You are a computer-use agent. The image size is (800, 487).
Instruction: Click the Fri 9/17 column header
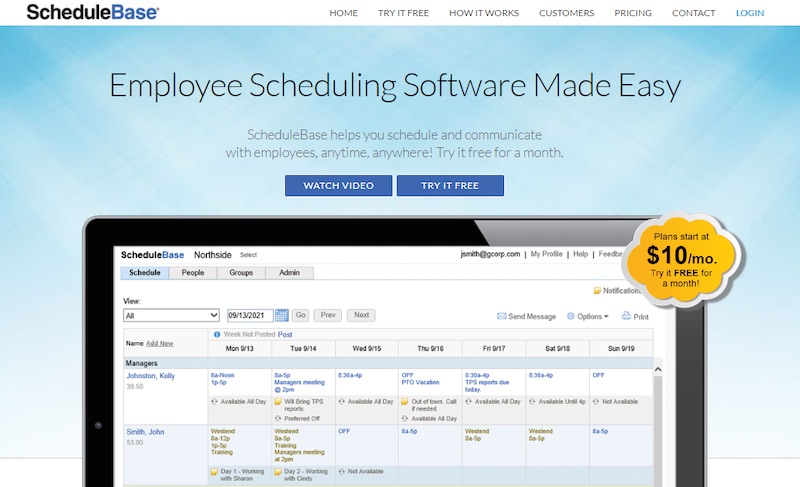pos(494,349)
